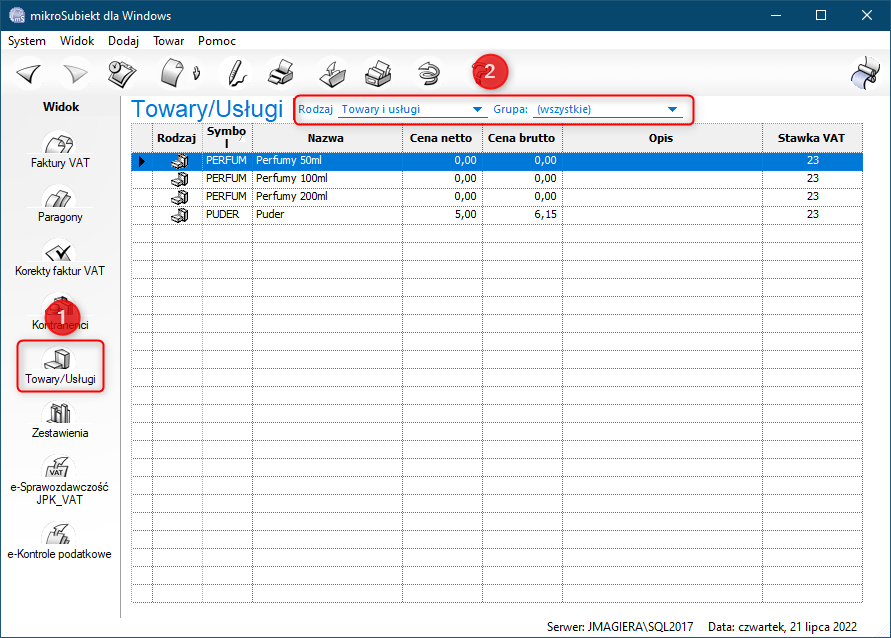Screen dimensions: 891x638
Task: Select the Puder name cell
Action: [327, 214]
